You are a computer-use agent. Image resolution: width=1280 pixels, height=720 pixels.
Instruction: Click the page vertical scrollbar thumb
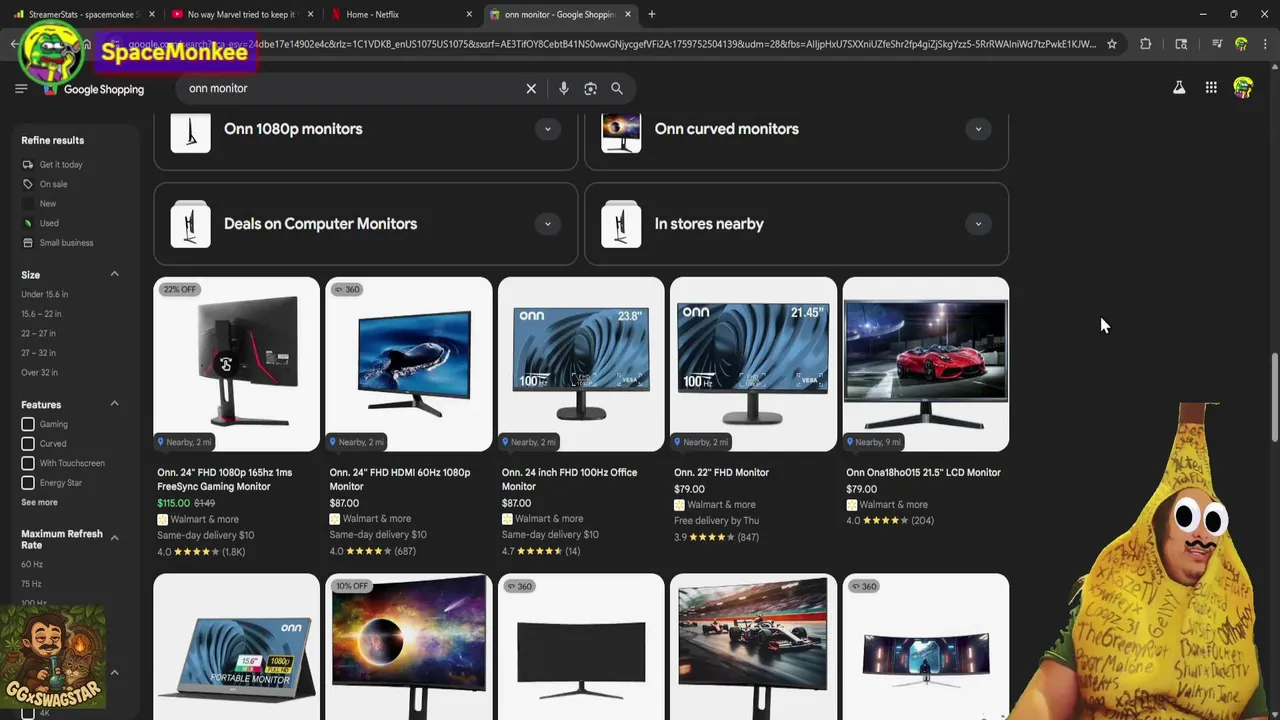(x=1274, y=397)
